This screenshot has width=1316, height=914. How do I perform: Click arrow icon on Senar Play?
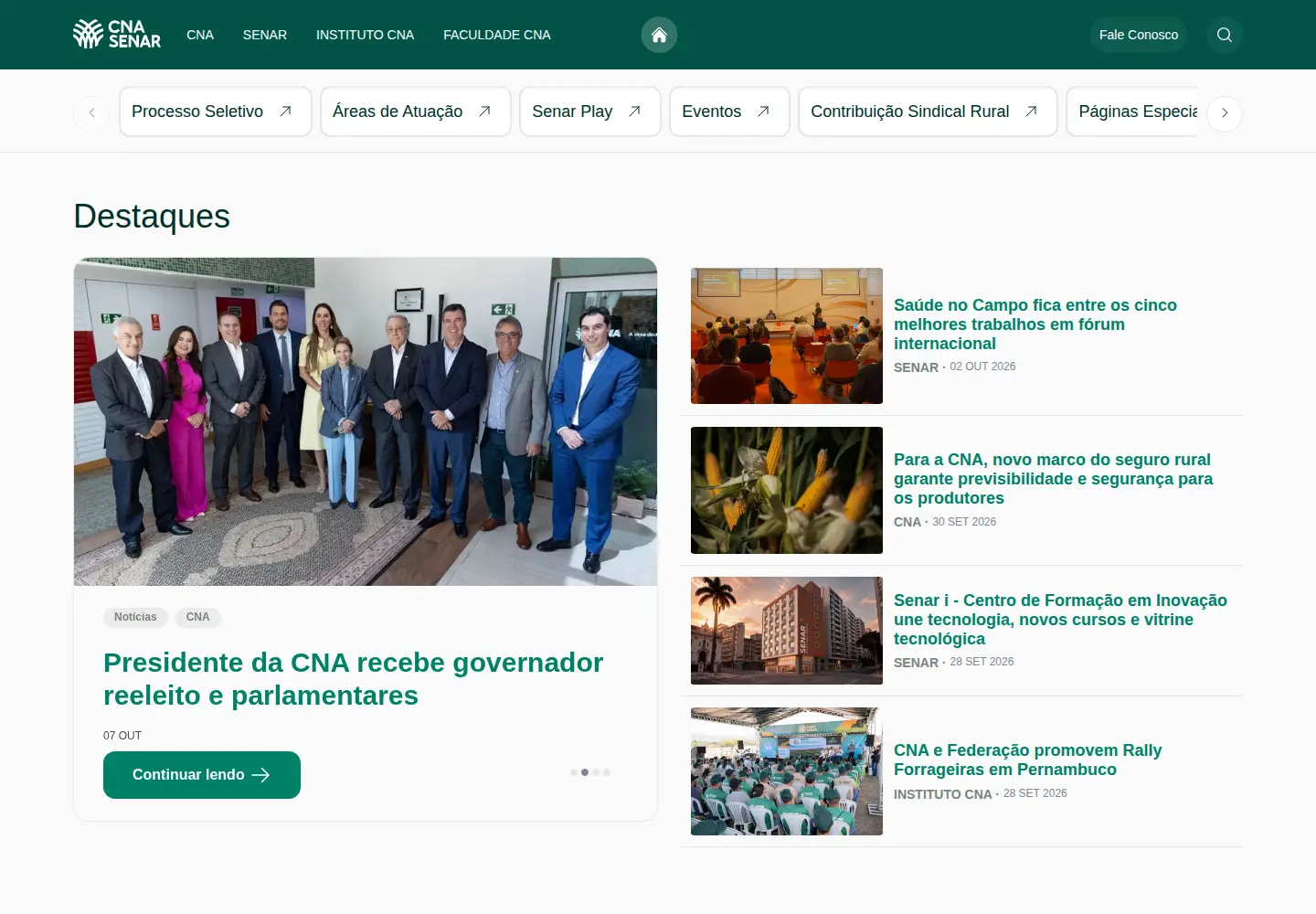click(634, 112)
